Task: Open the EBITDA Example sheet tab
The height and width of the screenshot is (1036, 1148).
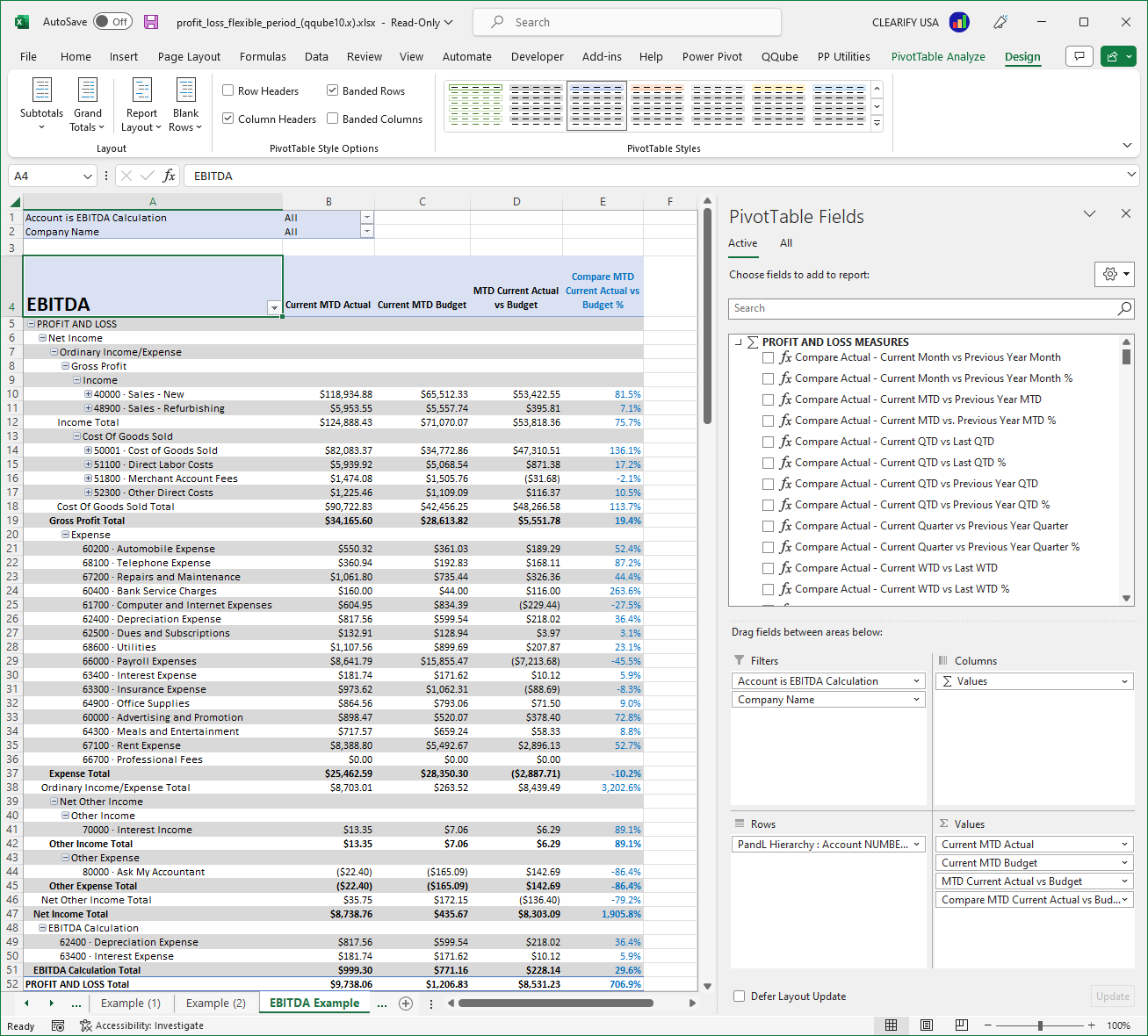Action: click(x=314, y=1003)
